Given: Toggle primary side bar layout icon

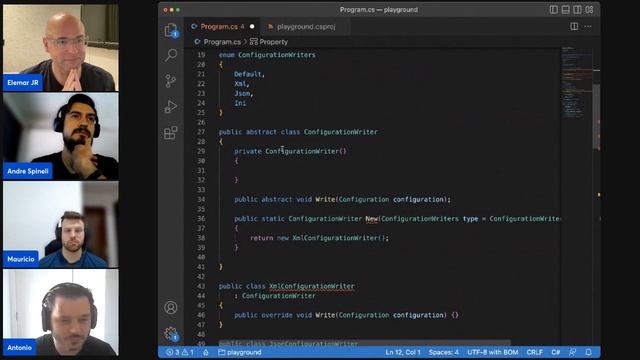Looking at the screenshot, I should click(x=553, y=9).
